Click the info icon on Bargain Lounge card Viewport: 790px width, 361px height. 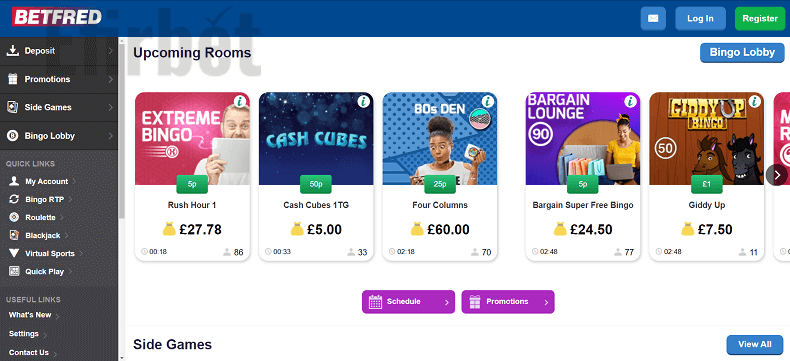point(630,101)
